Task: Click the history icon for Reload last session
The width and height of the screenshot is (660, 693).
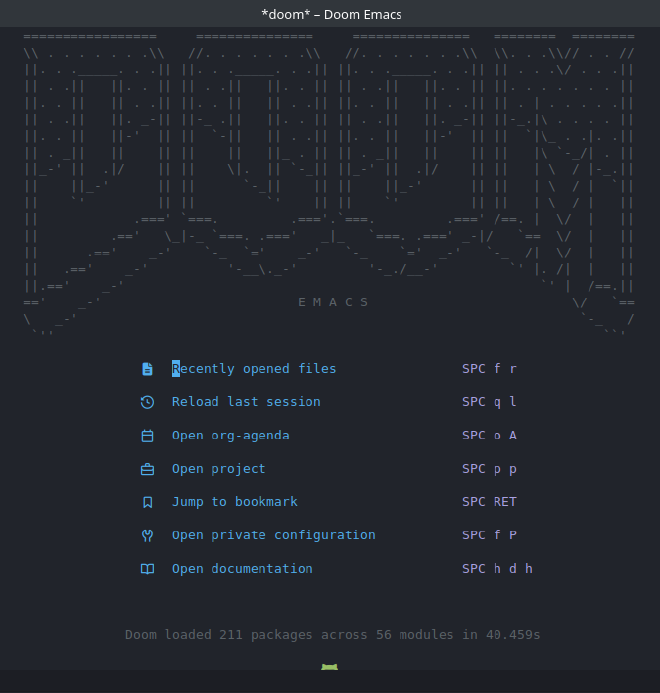Action: (147, 402)
